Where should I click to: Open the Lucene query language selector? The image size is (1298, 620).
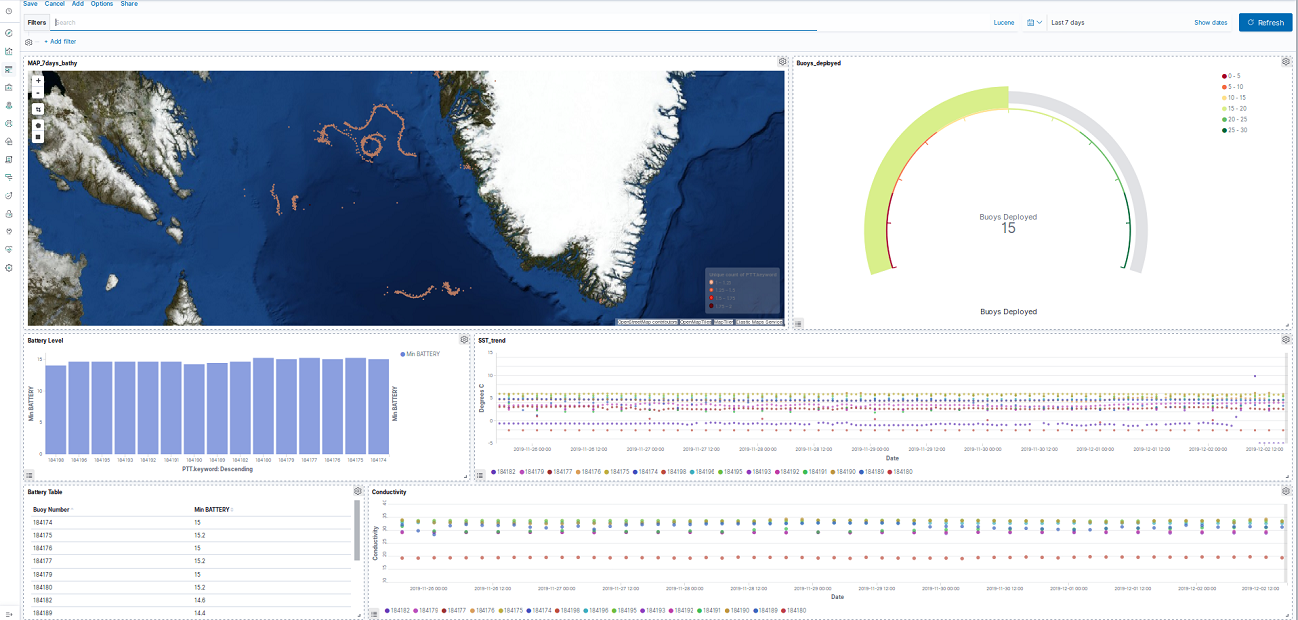(x=1003, y=22)
